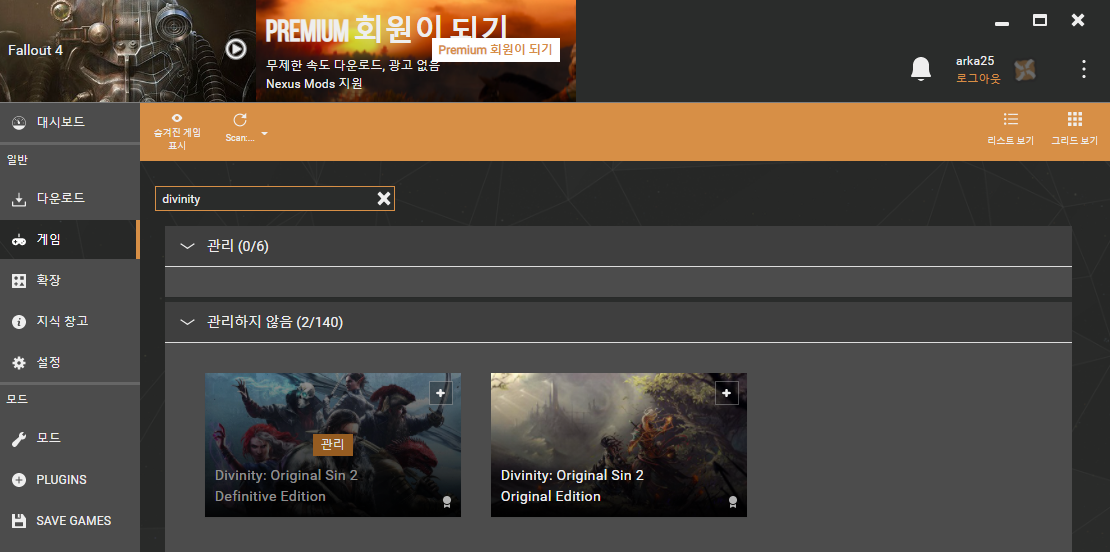Click the arka25 user avatar
Viewport: 1110px width, 552px height.
click(1024, 70)
